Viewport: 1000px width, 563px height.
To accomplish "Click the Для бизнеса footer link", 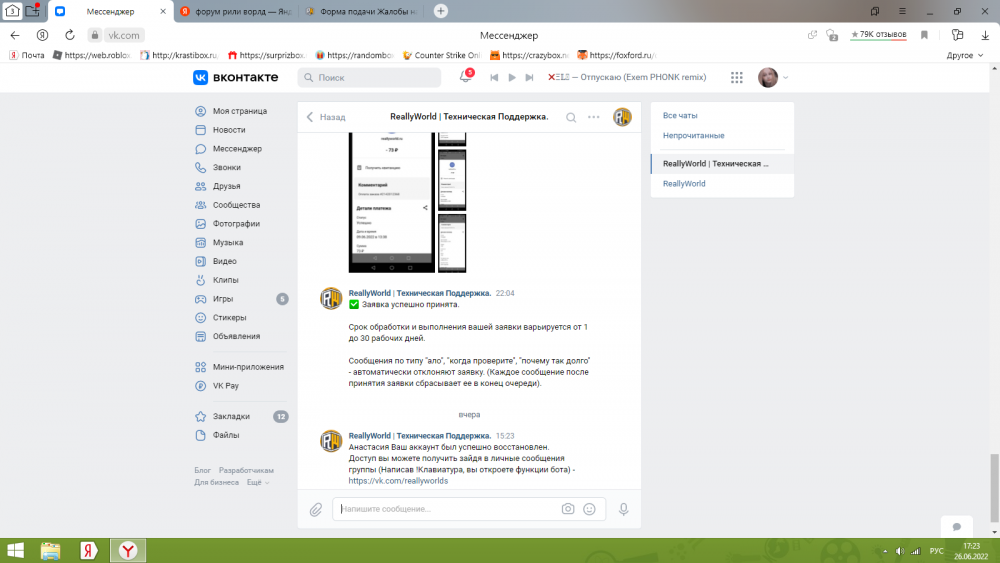I will pyautogui.click(x=216, y=483).
